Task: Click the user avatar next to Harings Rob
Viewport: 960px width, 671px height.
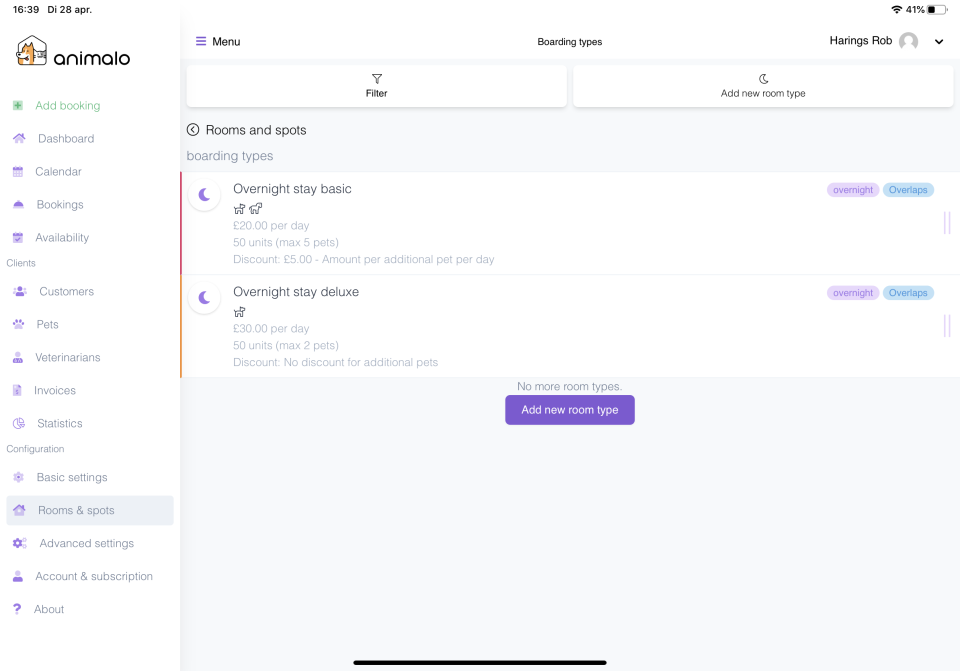Action: [x=909, y=41]
